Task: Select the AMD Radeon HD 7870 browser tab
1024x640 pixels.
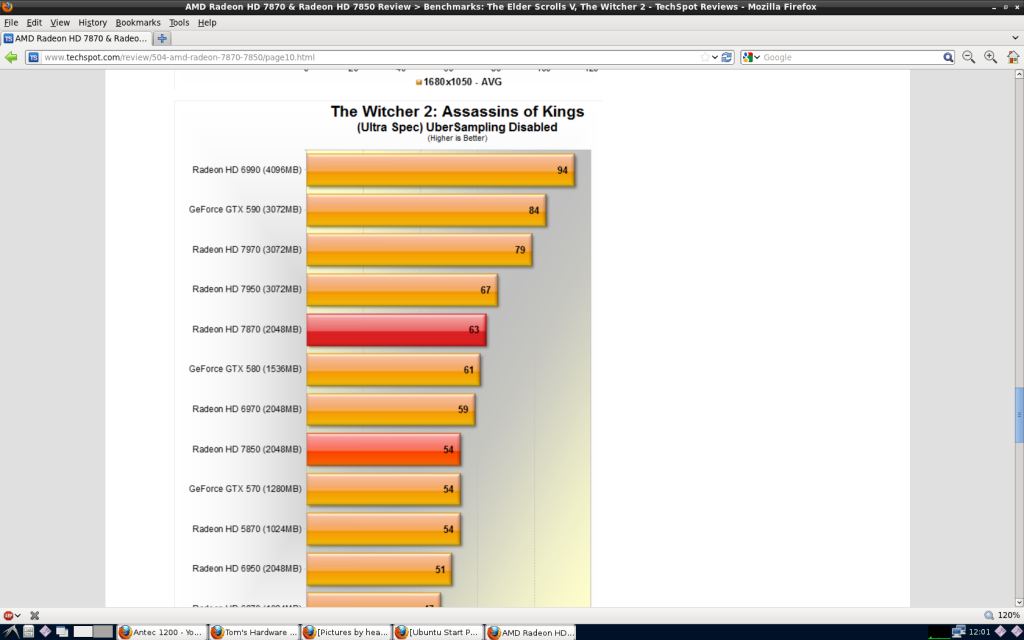Action: point(76,39)
